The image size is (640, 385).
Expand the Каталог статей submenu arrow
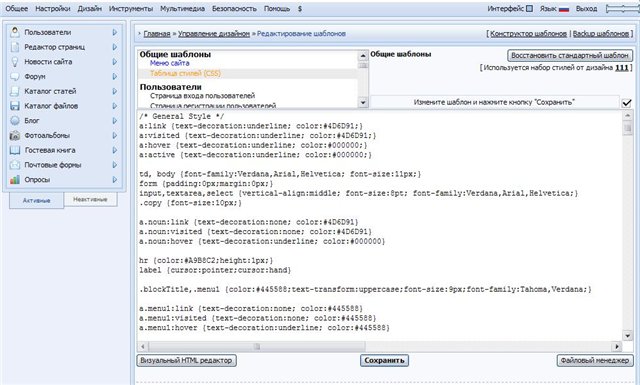[x=115, y=91]
